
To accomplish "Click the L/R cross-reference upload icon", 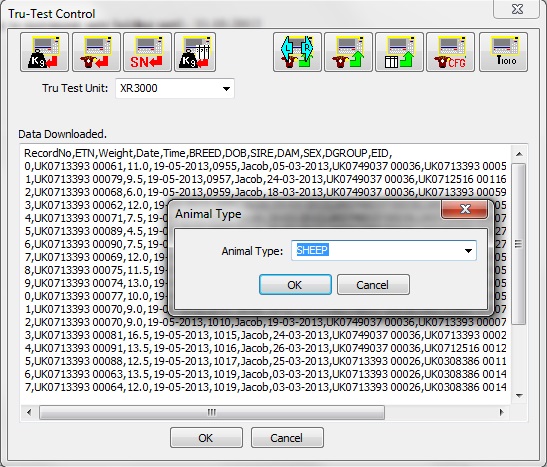I will point(297,52).
